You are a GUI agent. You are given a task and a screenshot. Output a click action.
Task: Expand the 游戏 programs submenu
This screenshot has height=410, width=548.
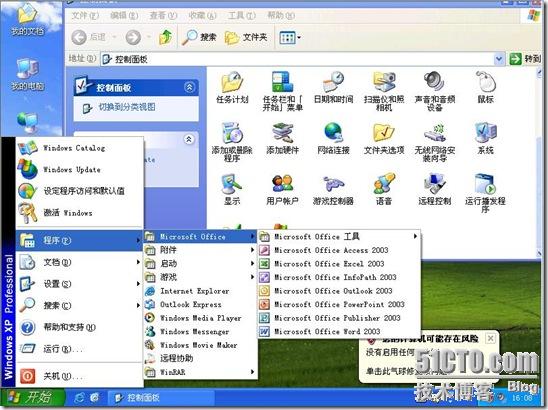pyautogui.click(x=200, y=277)
